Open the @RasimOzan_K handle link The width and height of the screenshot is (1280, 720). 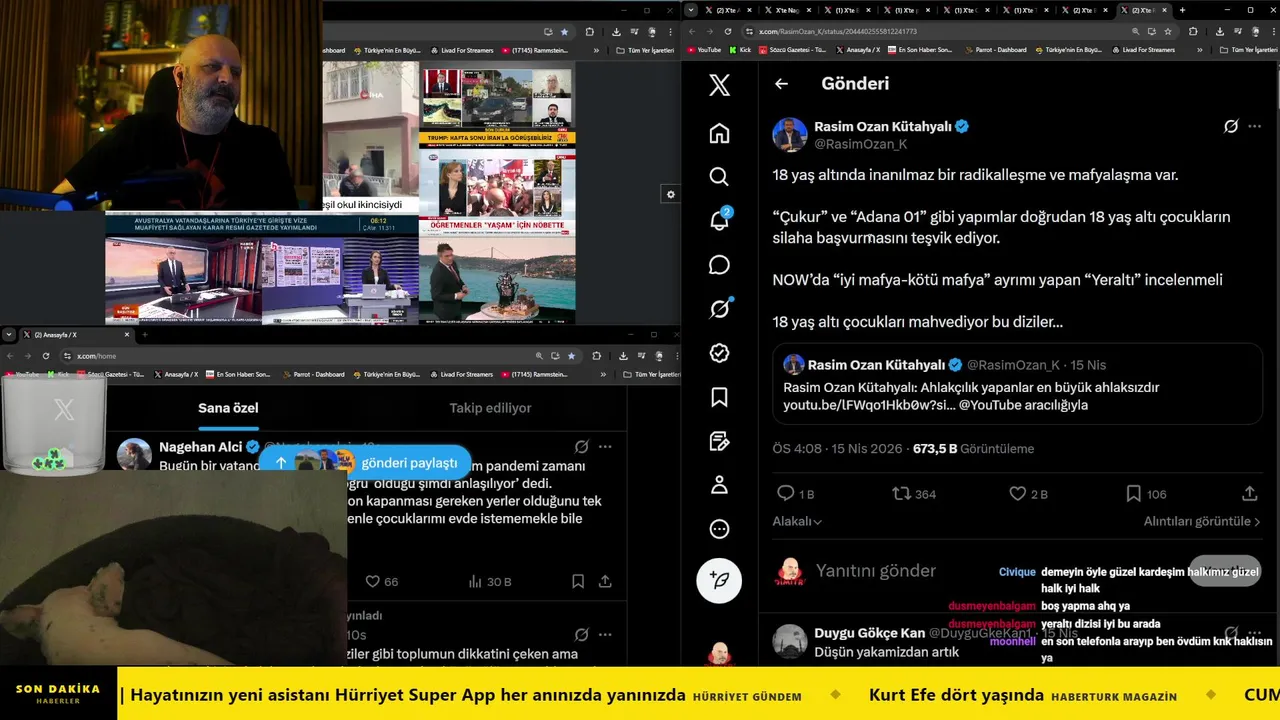860,144
